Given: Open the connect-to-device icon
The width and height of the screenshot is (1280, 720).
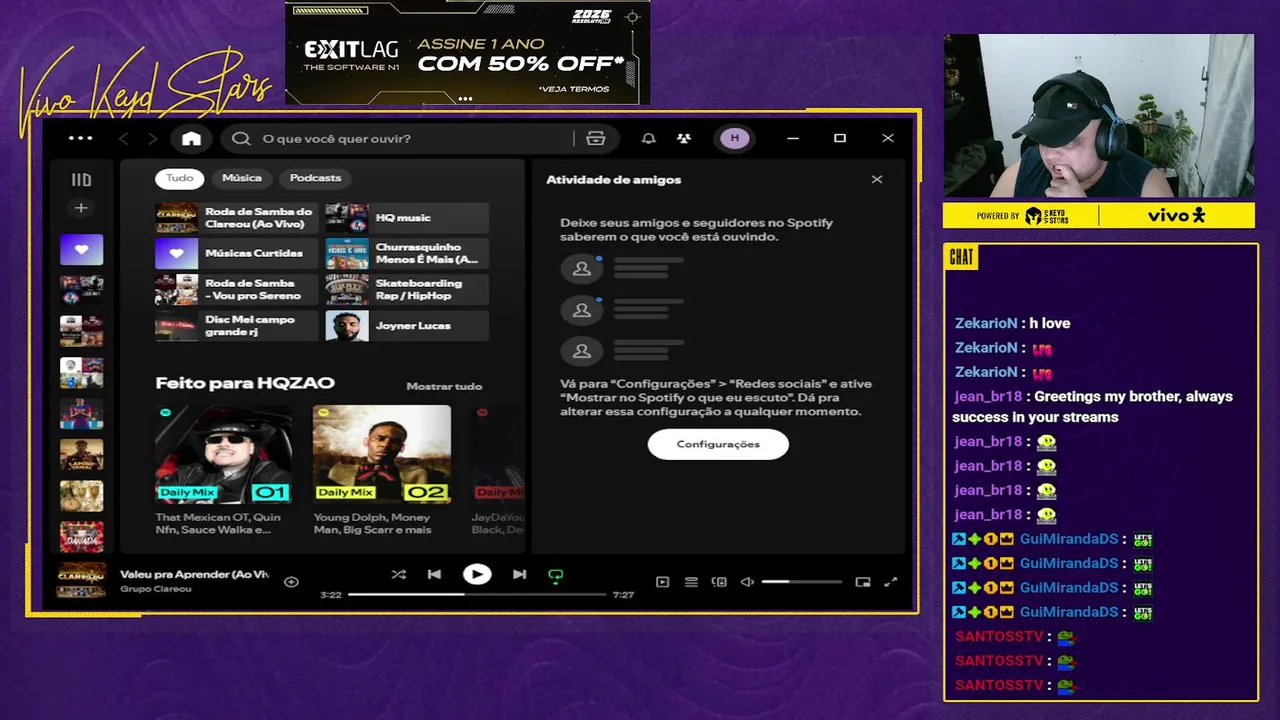Looking at the screenshot, I should [x=718, y=582].
